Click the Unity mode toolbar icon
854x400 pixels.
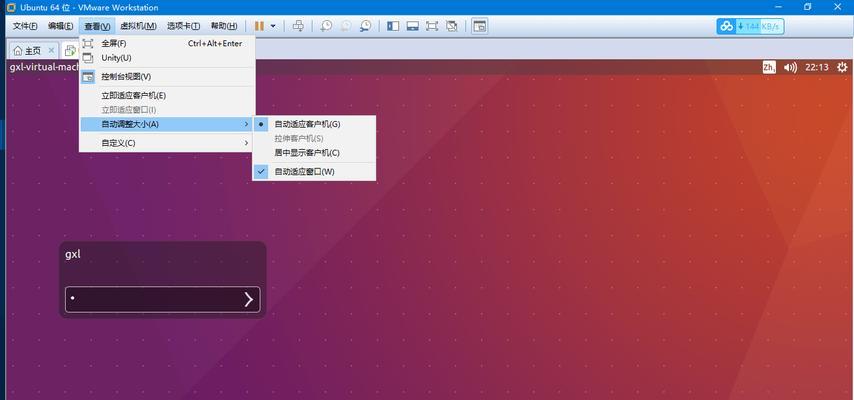point(452,26)
